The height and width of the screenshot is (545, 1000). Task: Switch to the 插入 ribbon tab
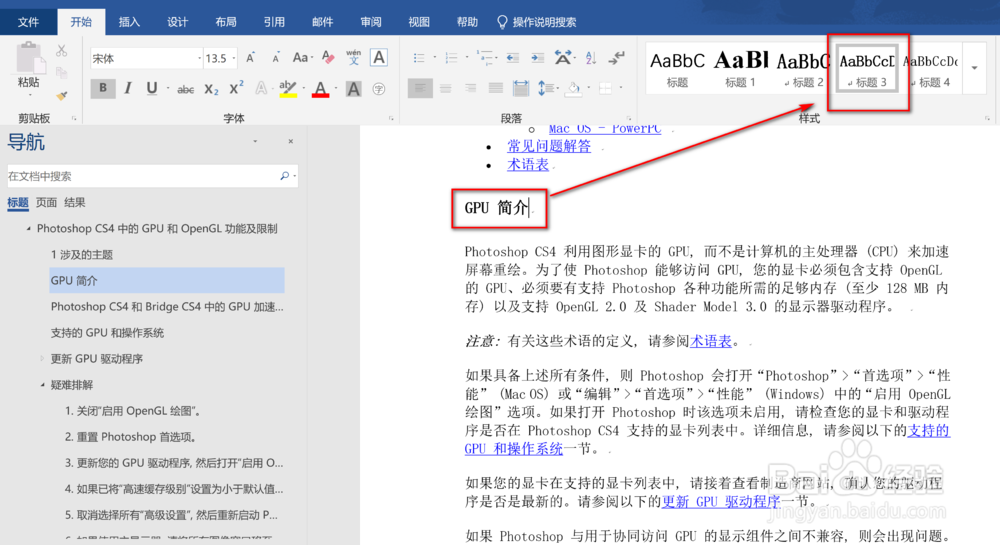click(129, 22)
